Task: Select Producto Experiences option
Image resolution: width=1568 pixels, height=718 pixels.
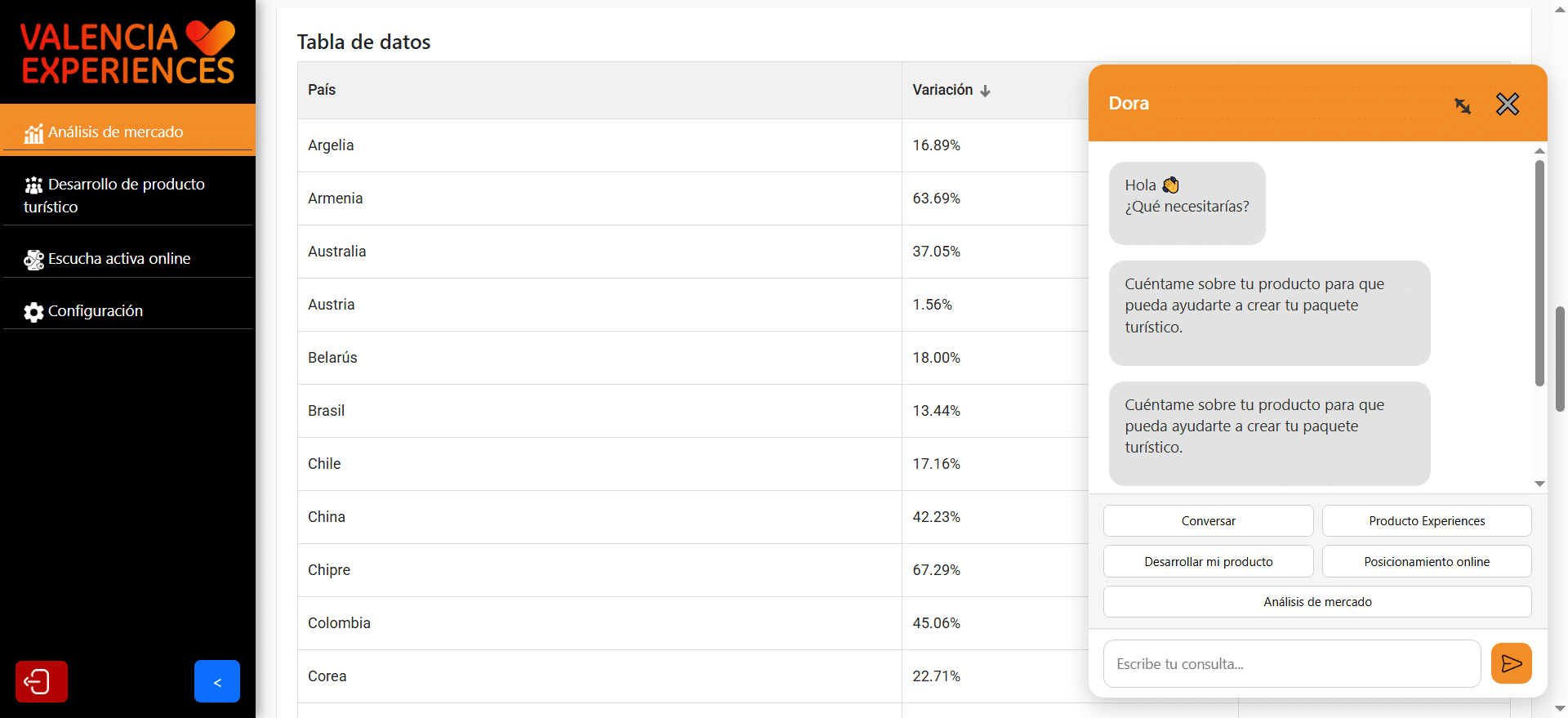Action: [x=1427, y=521]
